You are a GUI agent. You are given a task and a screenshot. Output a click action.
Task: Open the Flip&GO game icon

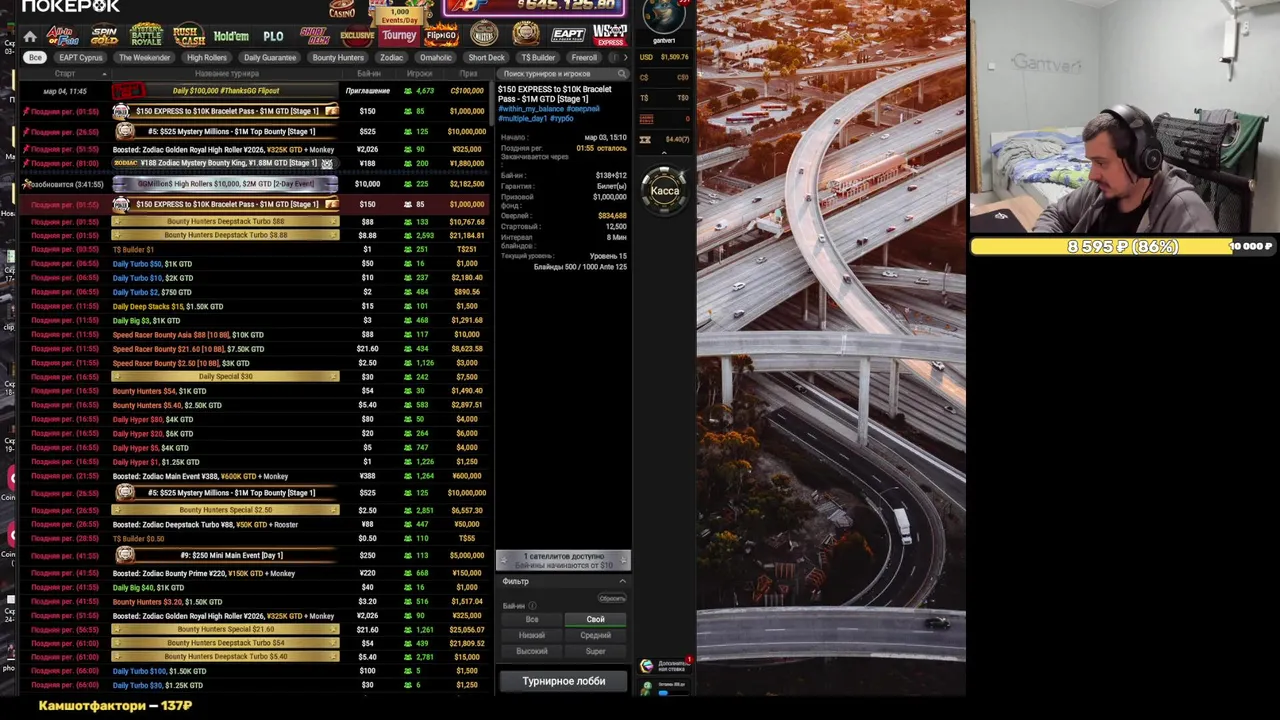442,35
